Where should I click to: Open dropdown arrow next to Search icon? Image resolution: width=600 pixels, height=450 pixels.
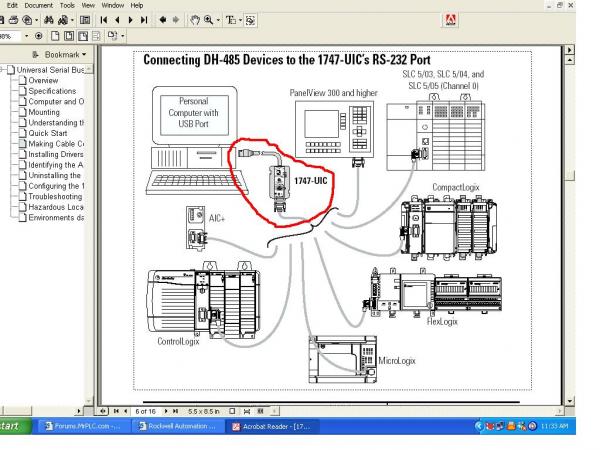(72, 20)
